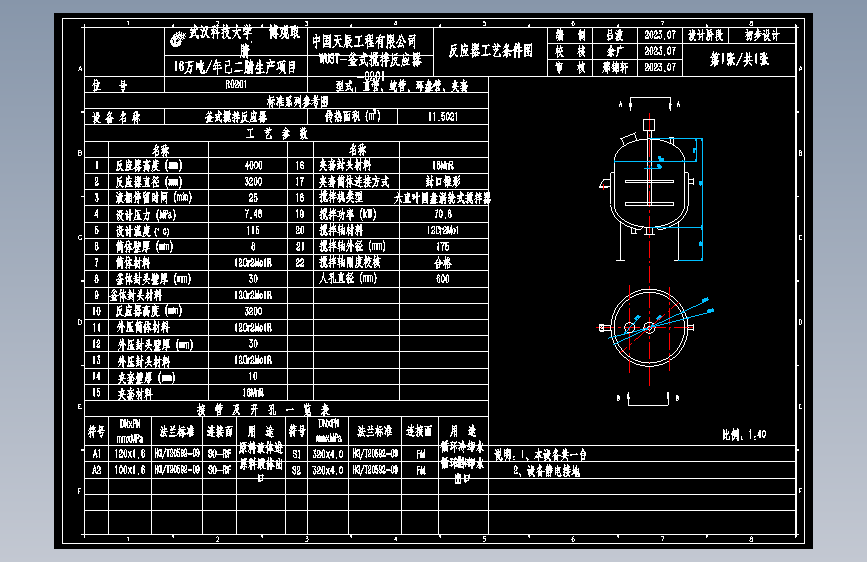Screen dimensions: 867x562
Task: Select the 反应器直径 (mm) label in row 2
Action: [x=149, y=181]
